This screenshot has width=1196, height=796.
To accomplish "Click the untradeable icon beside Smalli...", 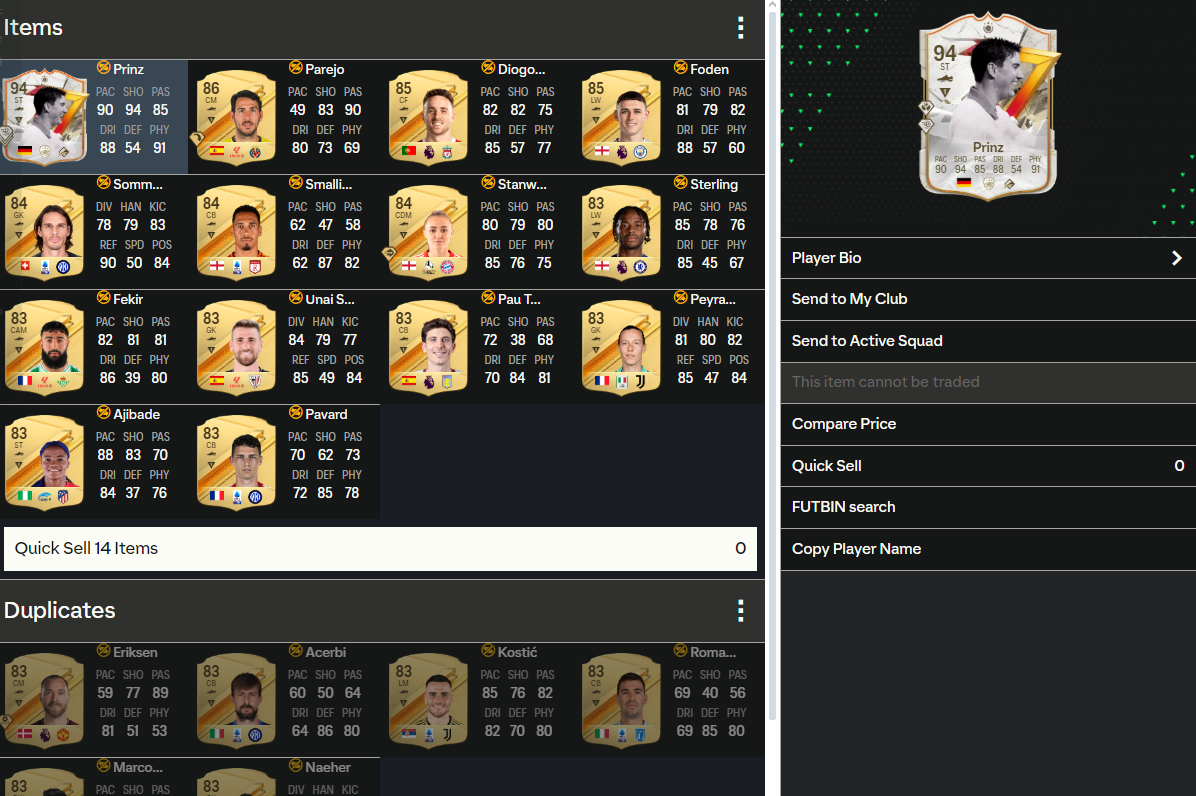I will tap(296, 183).
